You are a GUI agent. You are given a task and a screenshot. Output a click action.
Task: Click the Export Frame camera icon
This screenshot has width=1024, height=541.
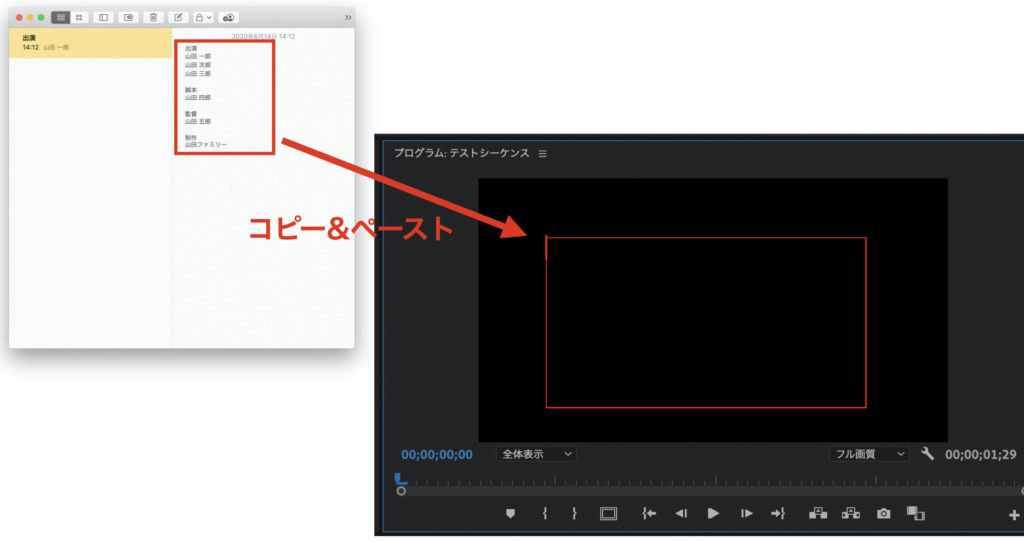[x=884, y=513]
